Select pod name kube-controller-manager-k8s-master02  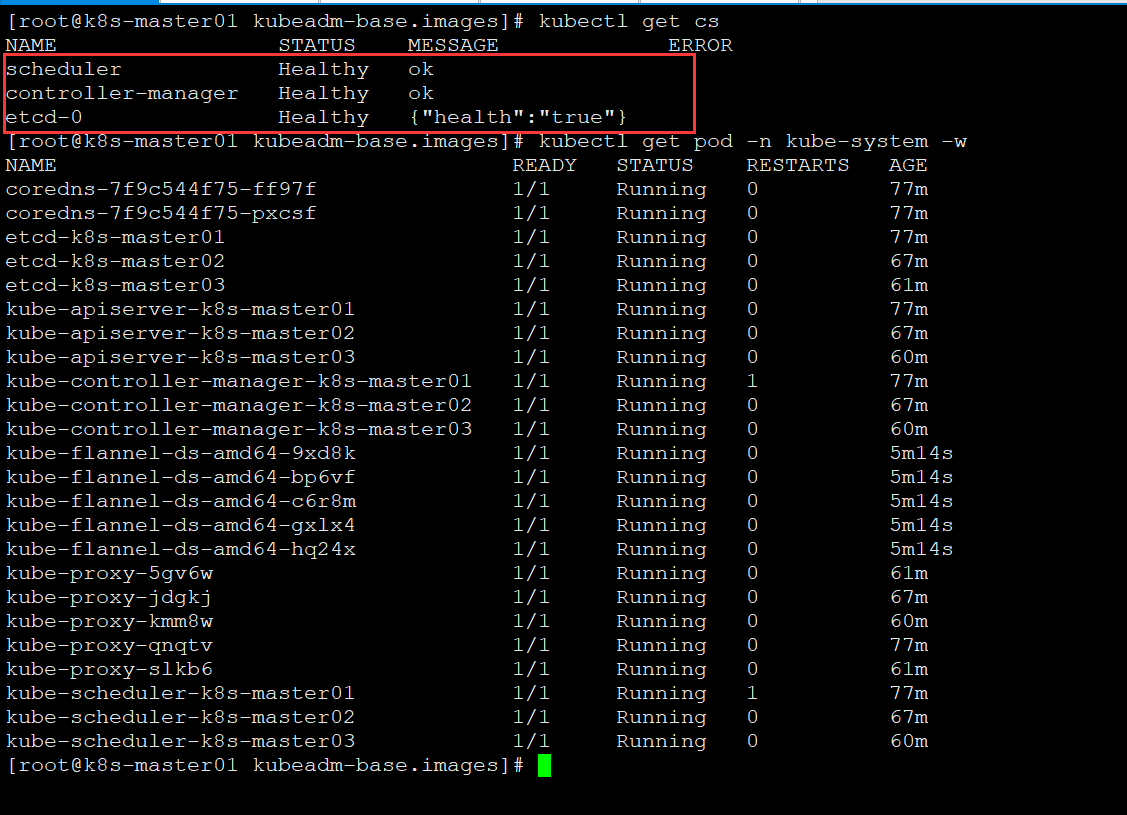click(239, 405)
